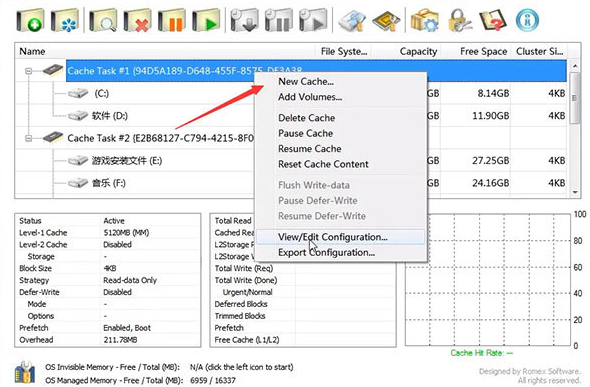Click the 8.14GB free space cell
Screen dimensions: 590x387
pos(493,93)
